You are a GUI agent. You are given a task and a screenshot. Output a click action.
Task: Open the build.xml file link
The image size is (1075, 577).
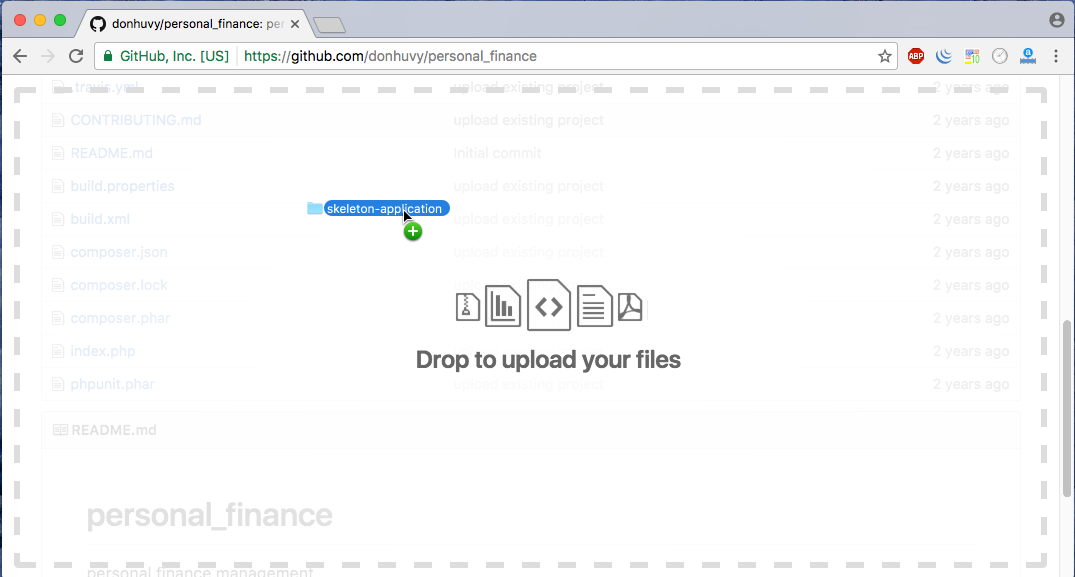click(x=100, y=219)
